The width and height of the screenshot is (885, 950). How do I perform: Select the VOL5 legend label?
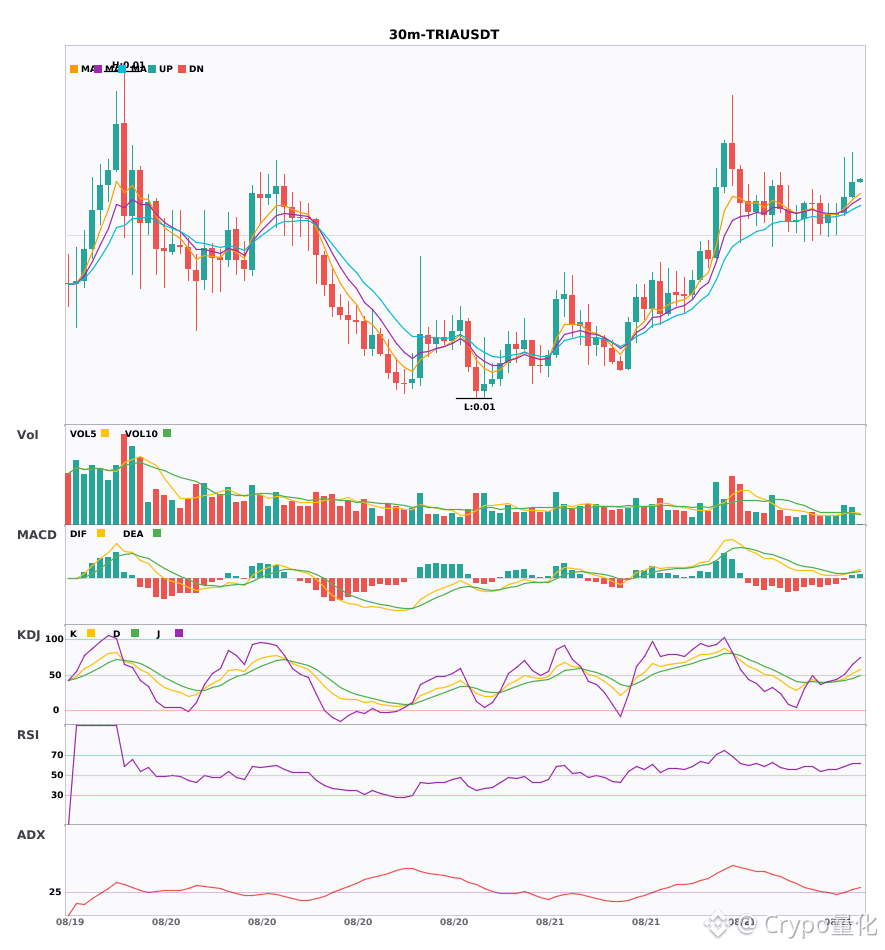83,434
